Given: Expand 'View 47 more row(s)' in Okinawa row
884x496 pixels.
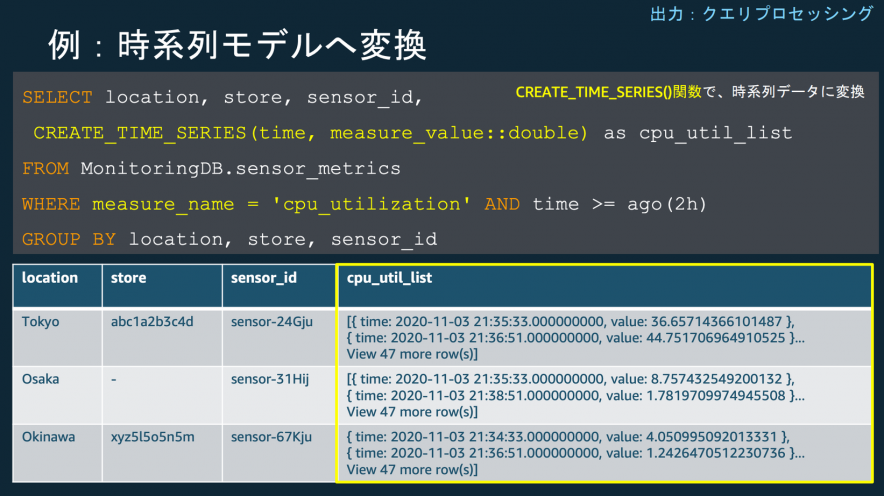Looking at the screenshot, I should (412, 469).
